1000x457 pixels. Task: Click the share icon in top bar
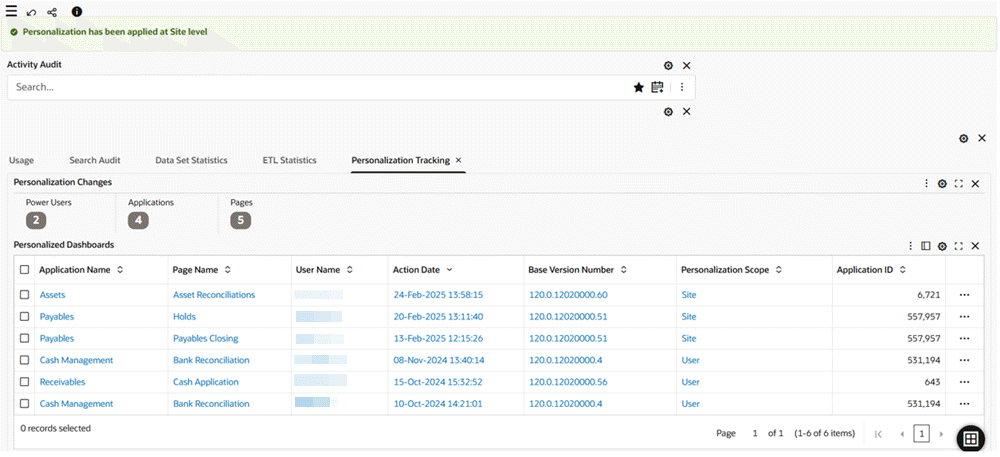[x=52, y=12]
